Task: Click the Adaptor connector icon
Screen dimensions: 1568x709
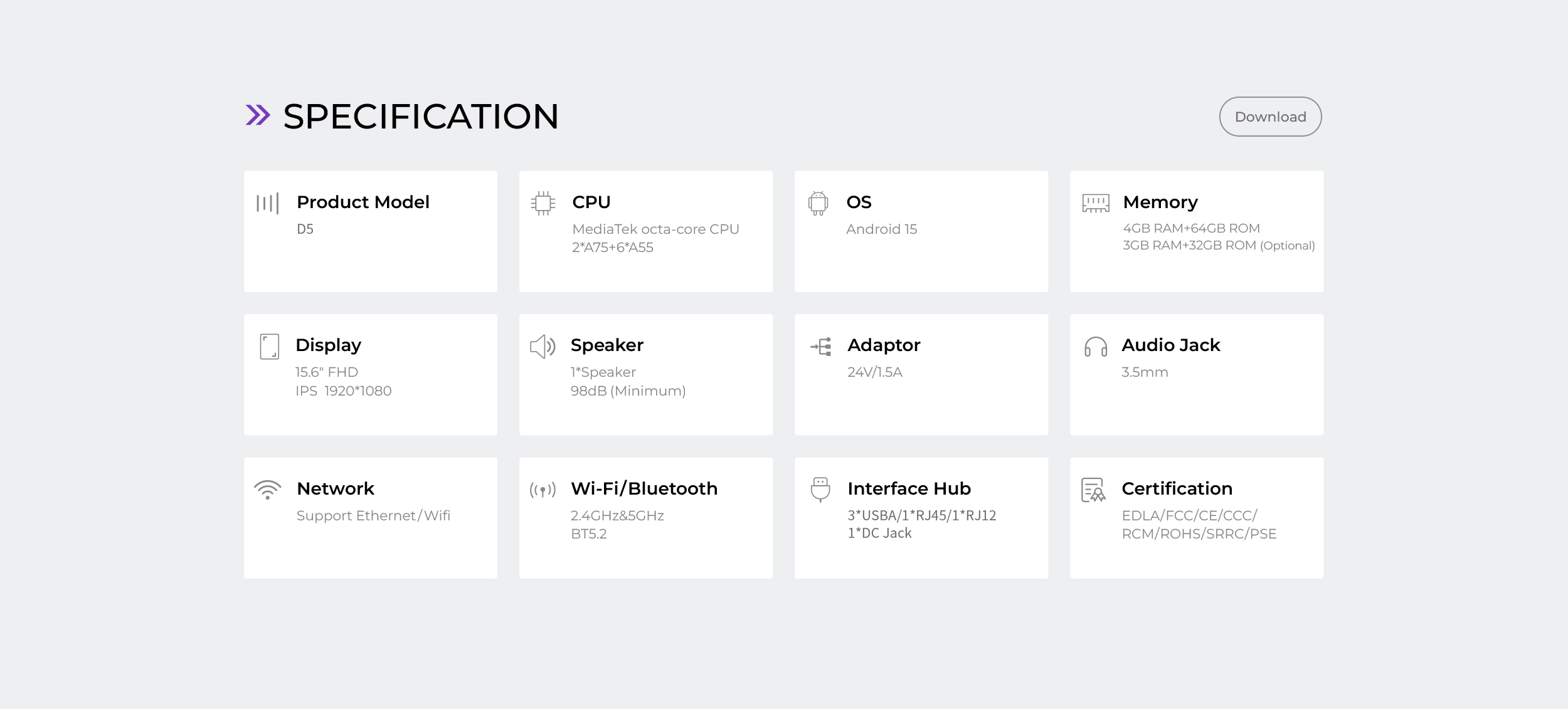Action: 821,346
